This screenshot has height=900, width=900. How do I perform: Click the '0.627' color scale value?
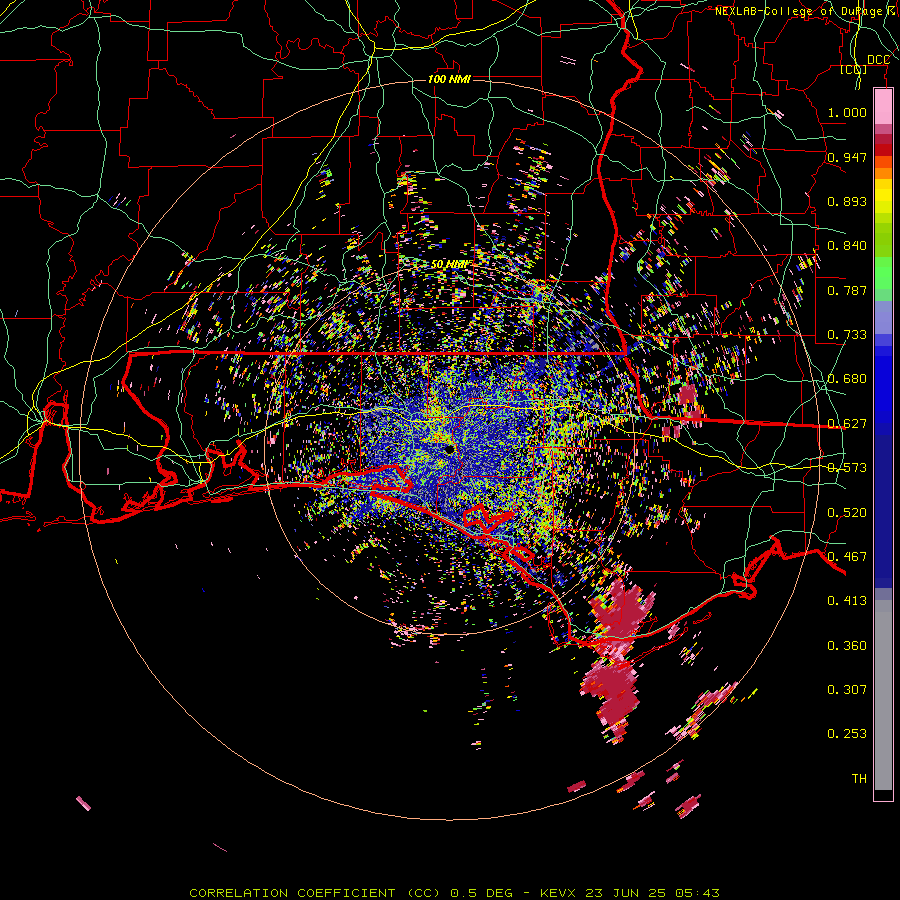point(847,424)
